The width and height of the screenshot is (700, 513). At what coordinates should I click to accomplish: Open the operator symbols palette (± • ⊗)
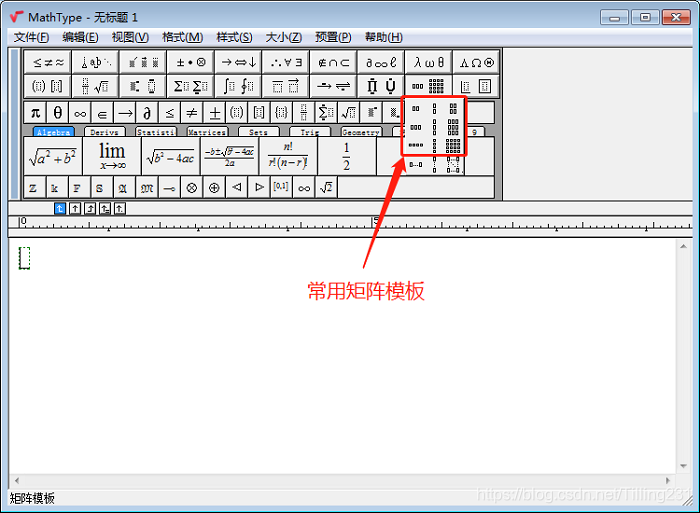coord(191,63)
